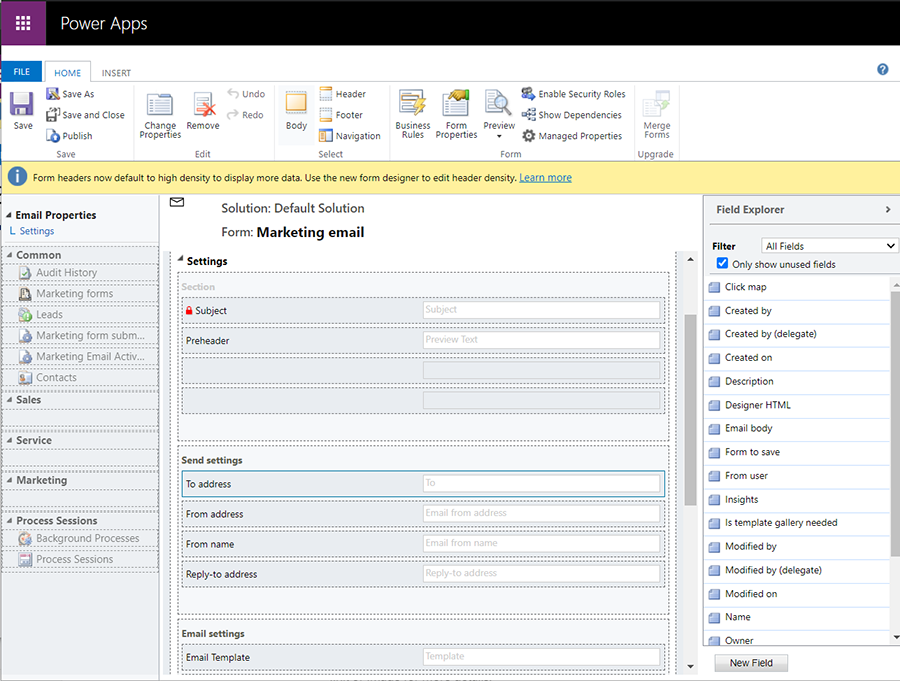Viewport: 900px width, 681px height.
Task: Click the New Field button
Action: click(751, 662)
